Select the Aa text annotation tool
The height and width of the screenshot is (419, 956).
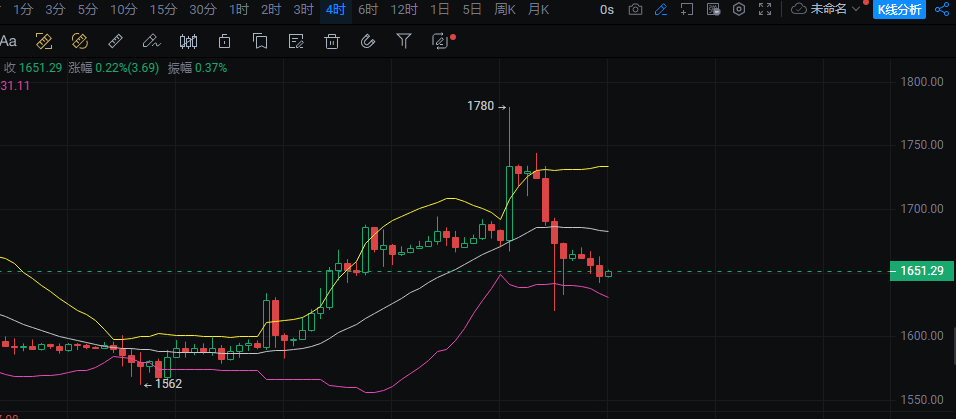[9, 41]
